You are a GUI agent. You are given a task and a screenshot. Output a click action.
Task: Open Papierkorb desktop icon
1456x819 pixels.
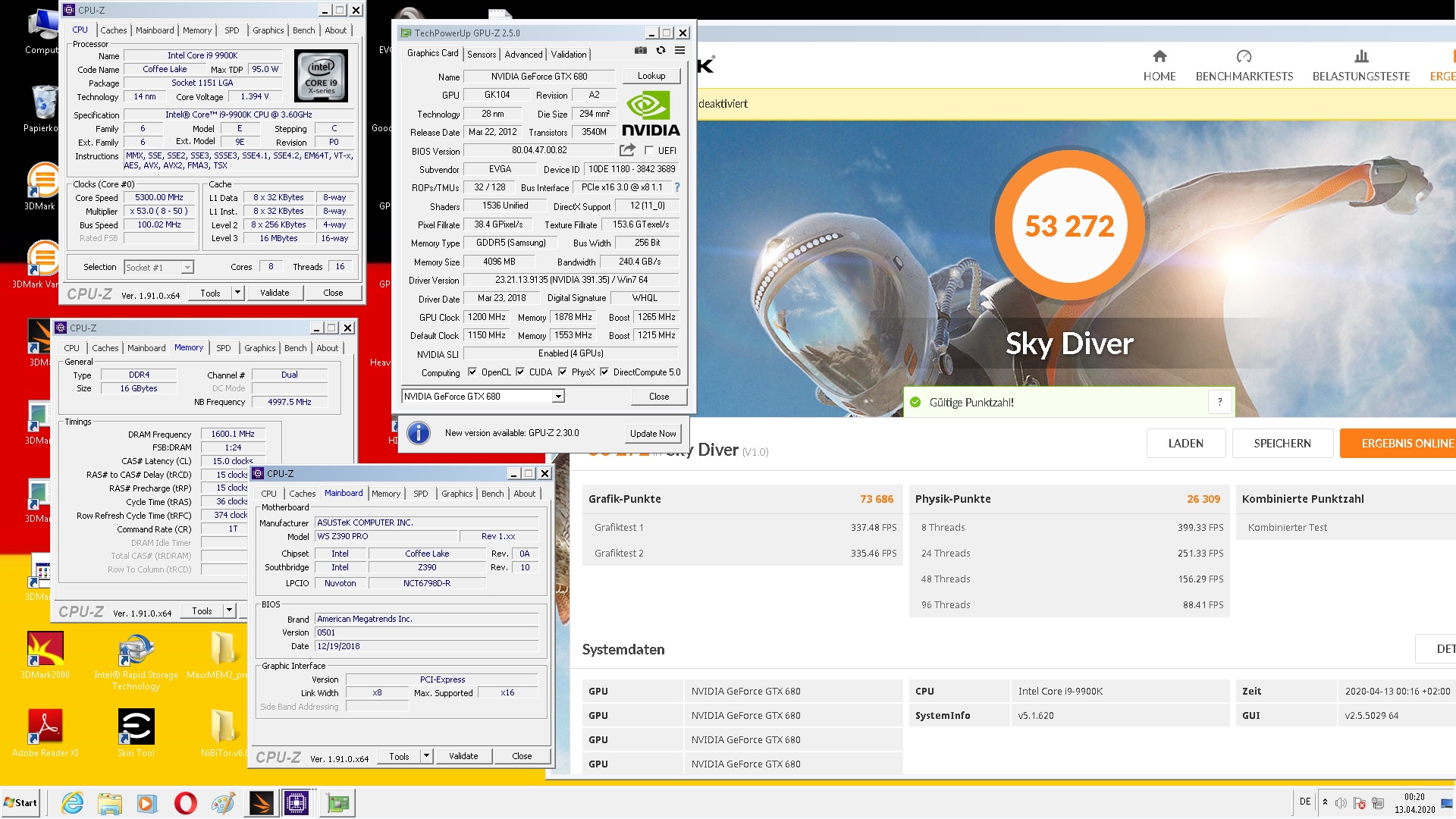coord(42,108)
